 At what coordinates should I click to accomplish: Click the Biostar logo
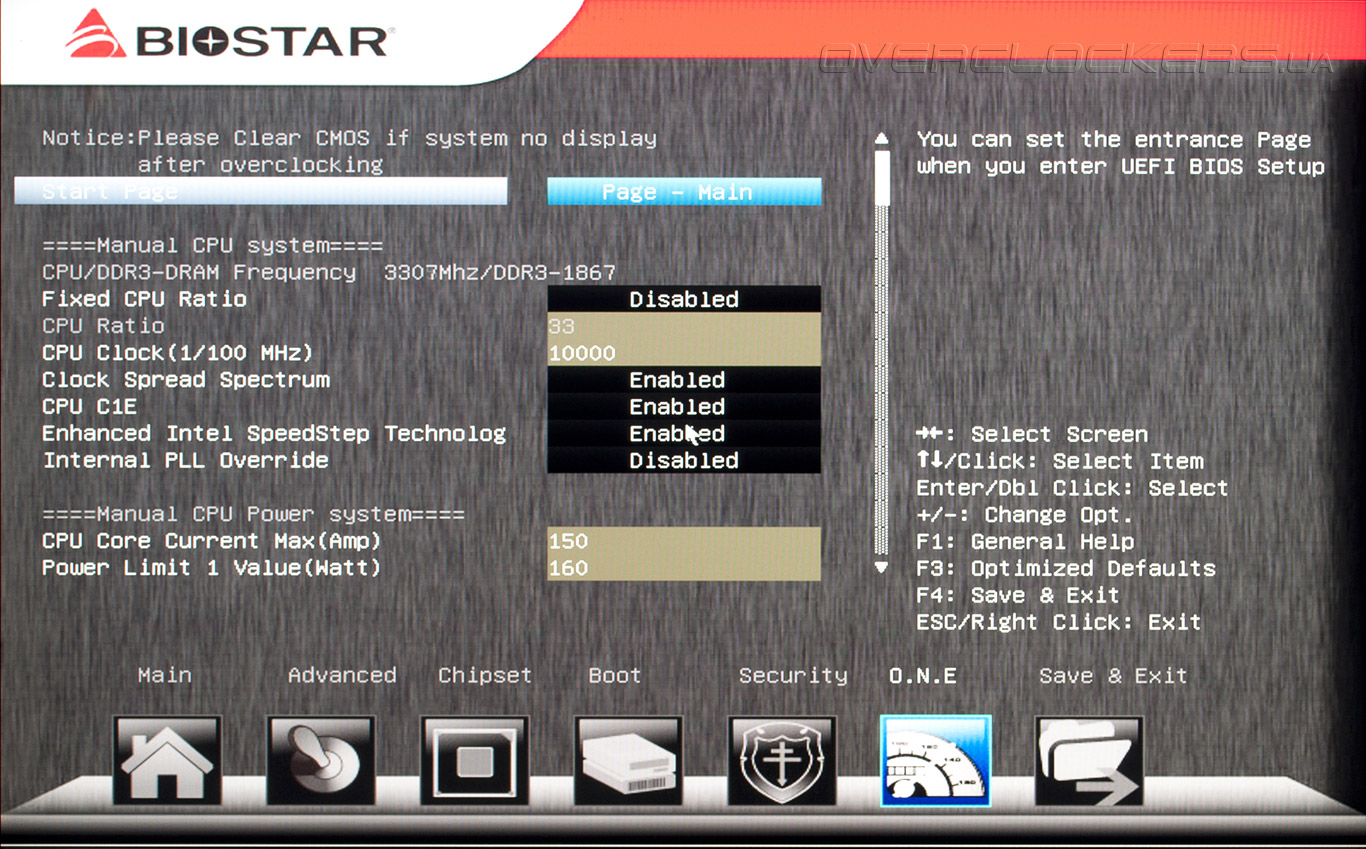(229, 37)
